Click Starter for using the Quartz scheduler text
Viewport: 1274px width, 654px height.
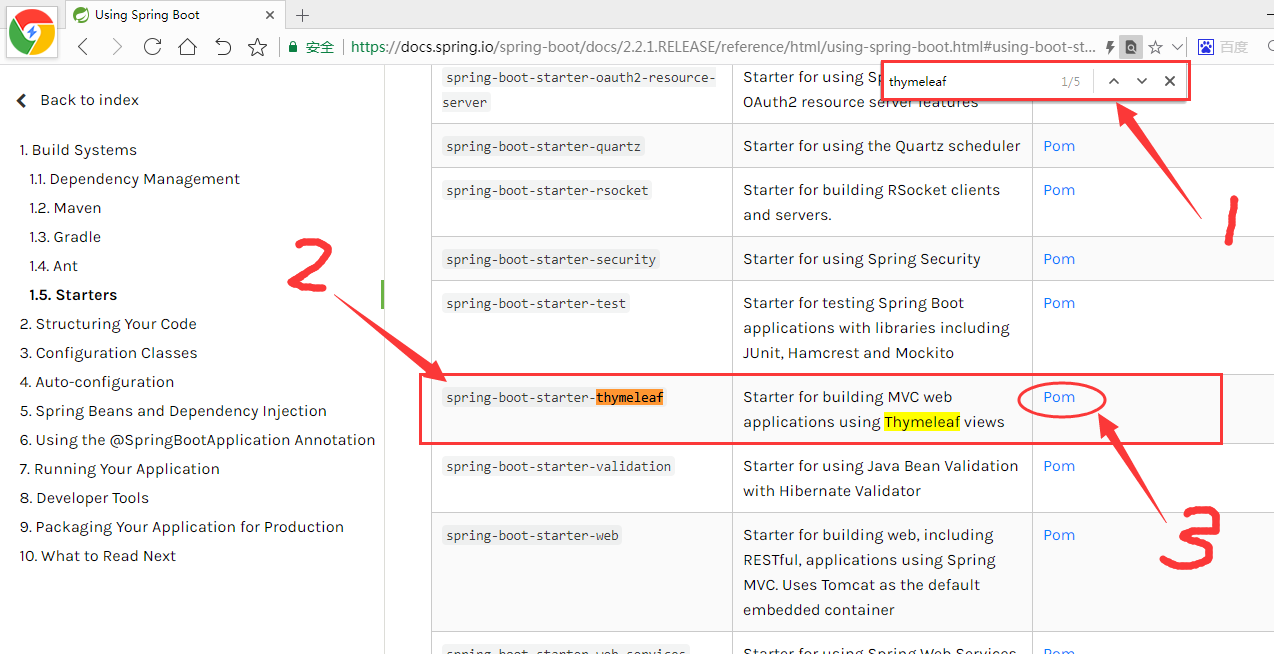click(882, 146)
